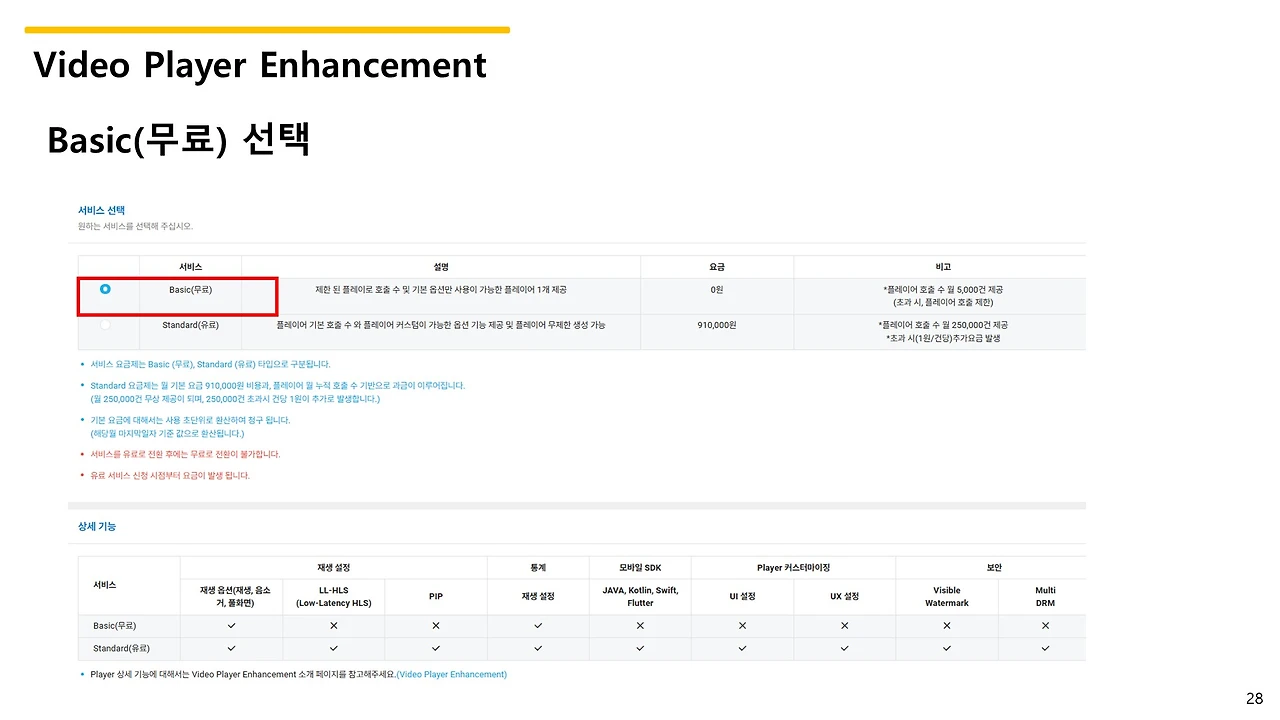Viewport: 1280px width, 720px height.
Task: Click the checkmark under 통계 재생 설정 for Basic
Action: (538, 625)
